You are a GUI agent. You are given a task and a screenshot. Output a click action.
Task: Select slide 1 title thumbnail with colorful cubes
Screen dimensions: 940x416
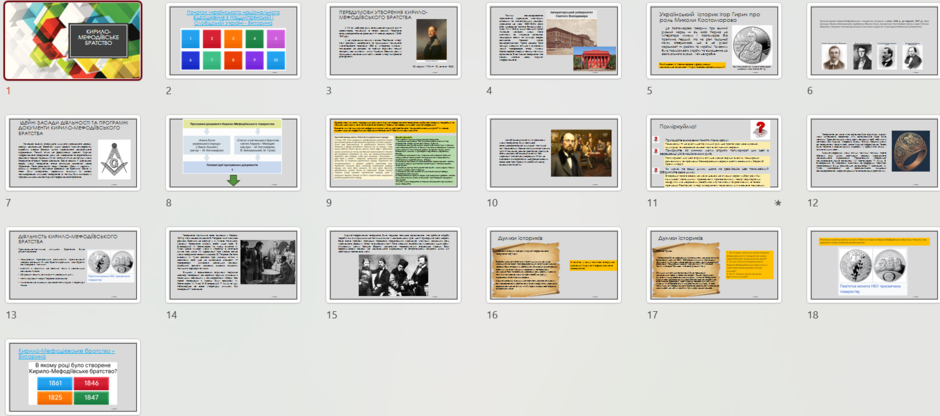point(73,40)
